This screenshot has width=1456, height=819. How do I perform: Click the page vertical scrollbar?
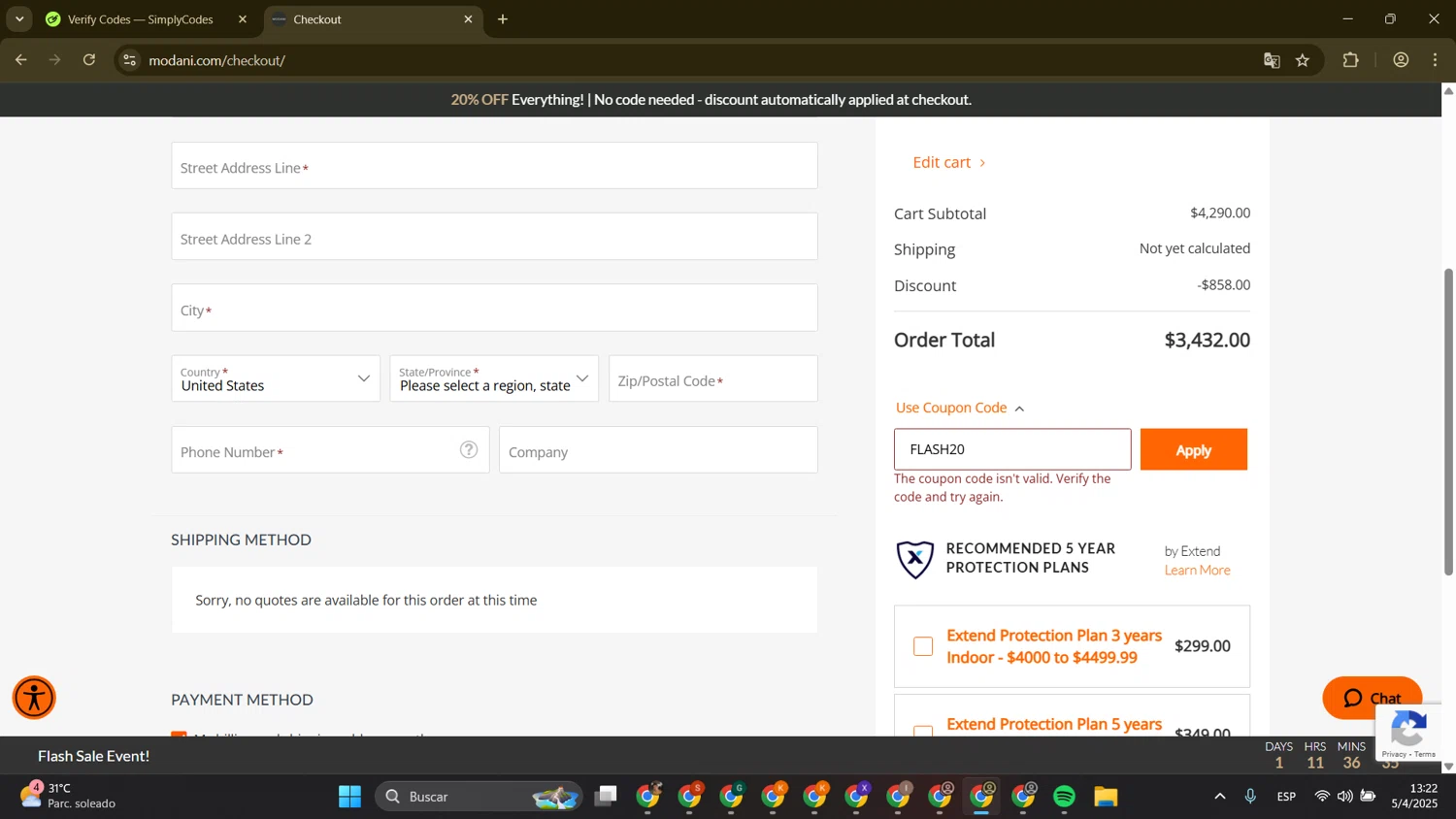(x=1448, y=421)
